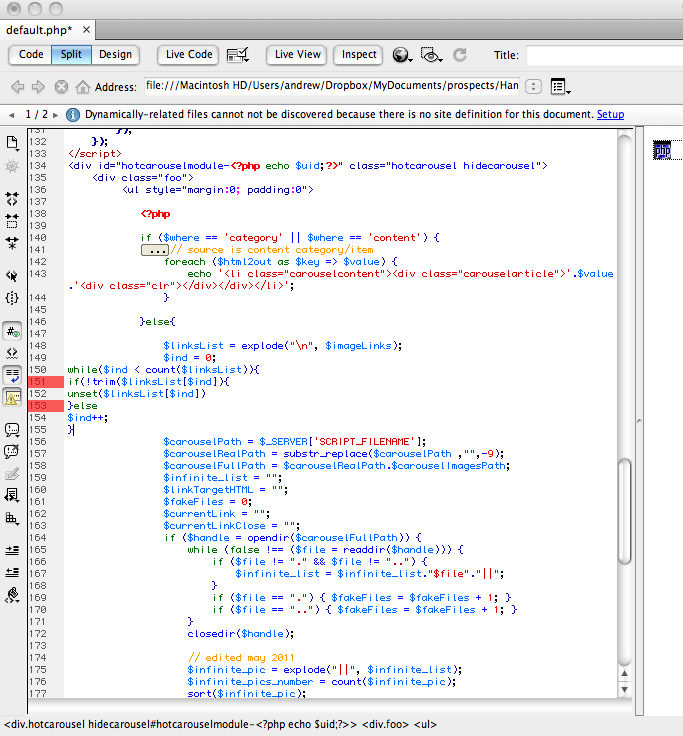
Task: Click the browser Forward arrow
Action: click(x=38, y=87)
